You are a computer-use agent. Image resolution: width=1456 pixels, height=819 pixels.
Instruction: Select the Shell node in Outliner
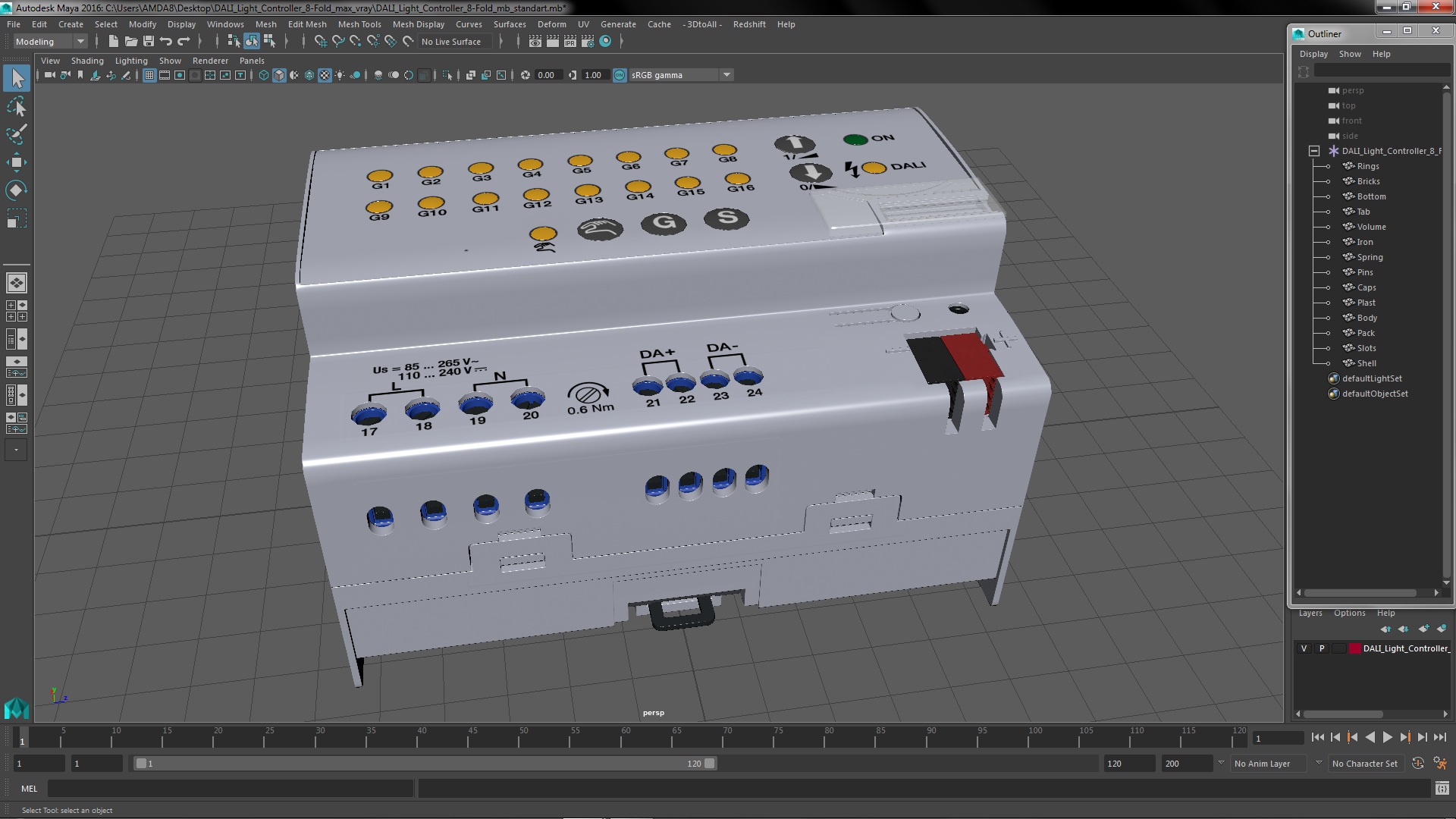click(1367, 363)
